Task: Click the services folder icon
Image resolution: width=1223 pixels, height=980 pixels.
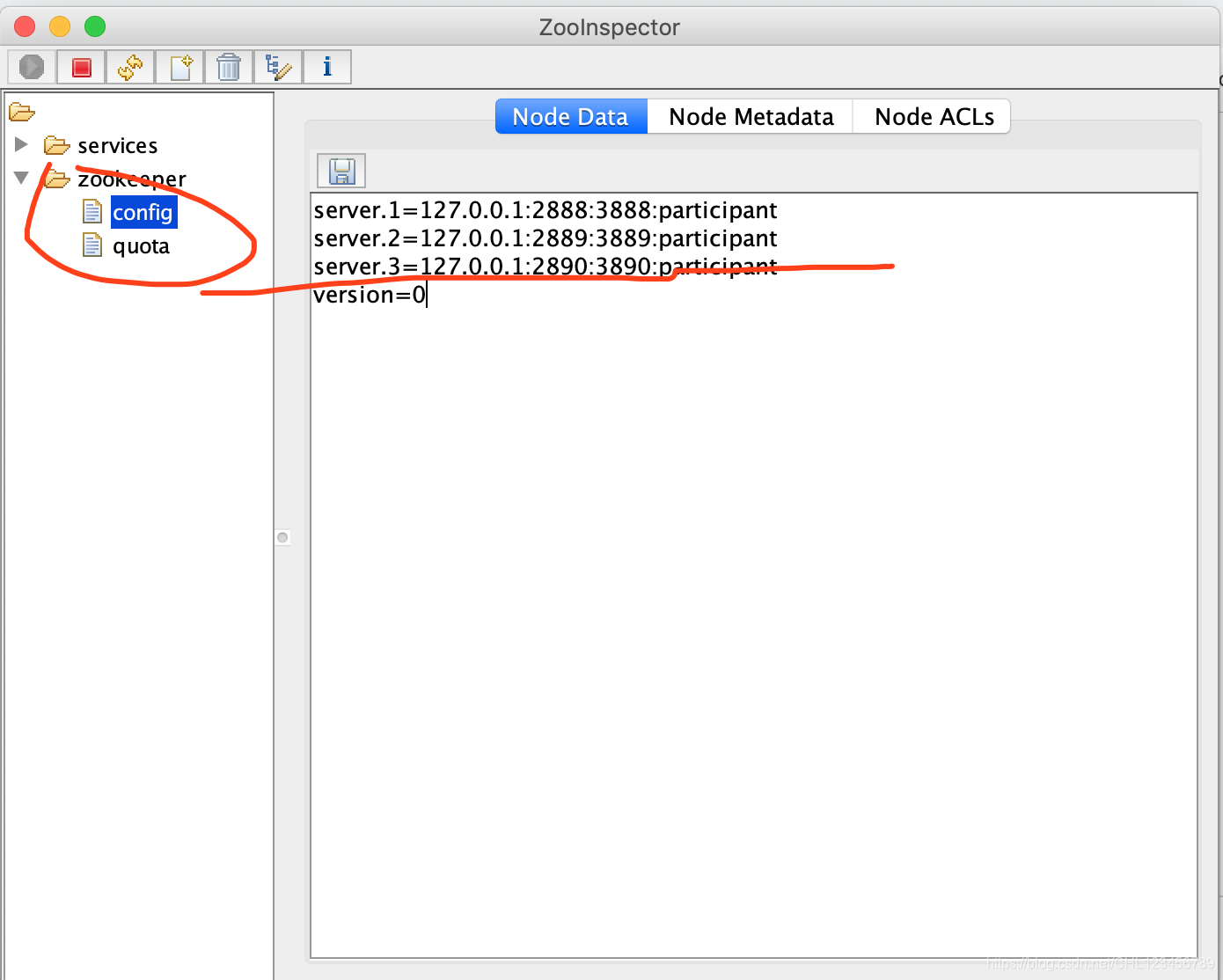Action: [x=57, y=145]
